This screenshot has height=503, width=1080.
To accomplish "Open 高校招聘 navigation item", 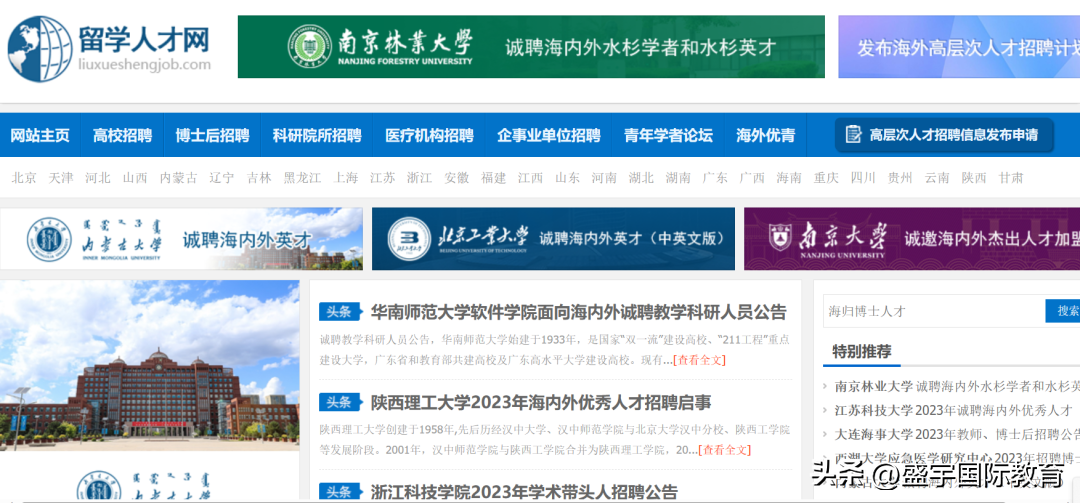I will click(123, 135).
